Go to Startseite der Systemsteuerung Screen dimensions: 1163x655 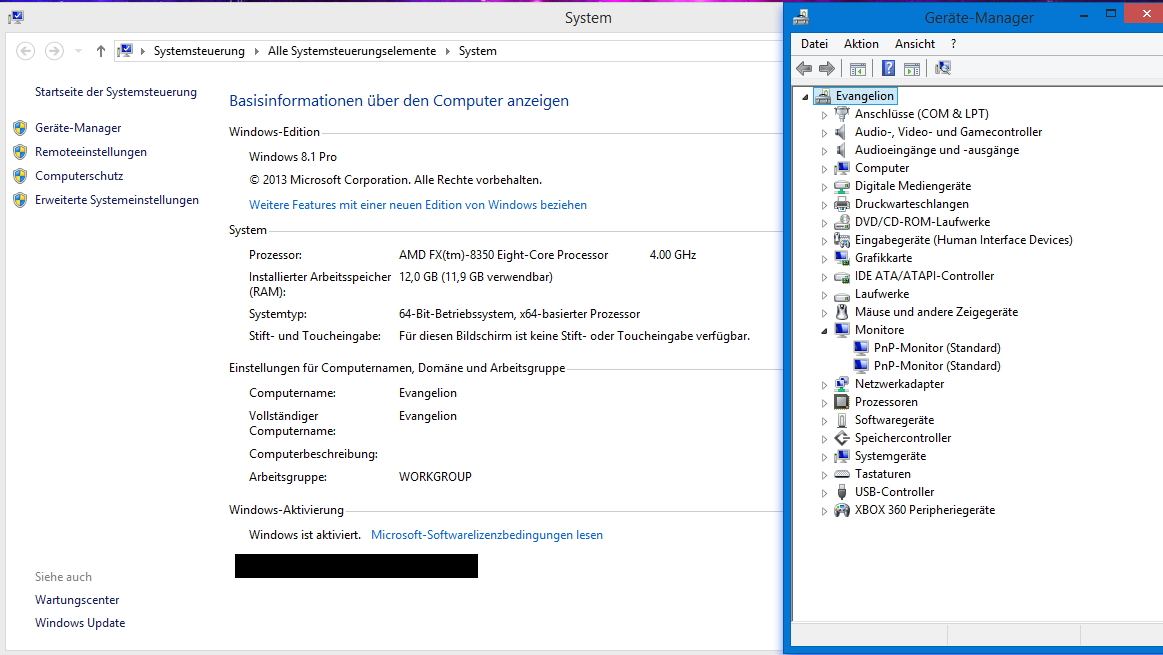pos(116,92)
